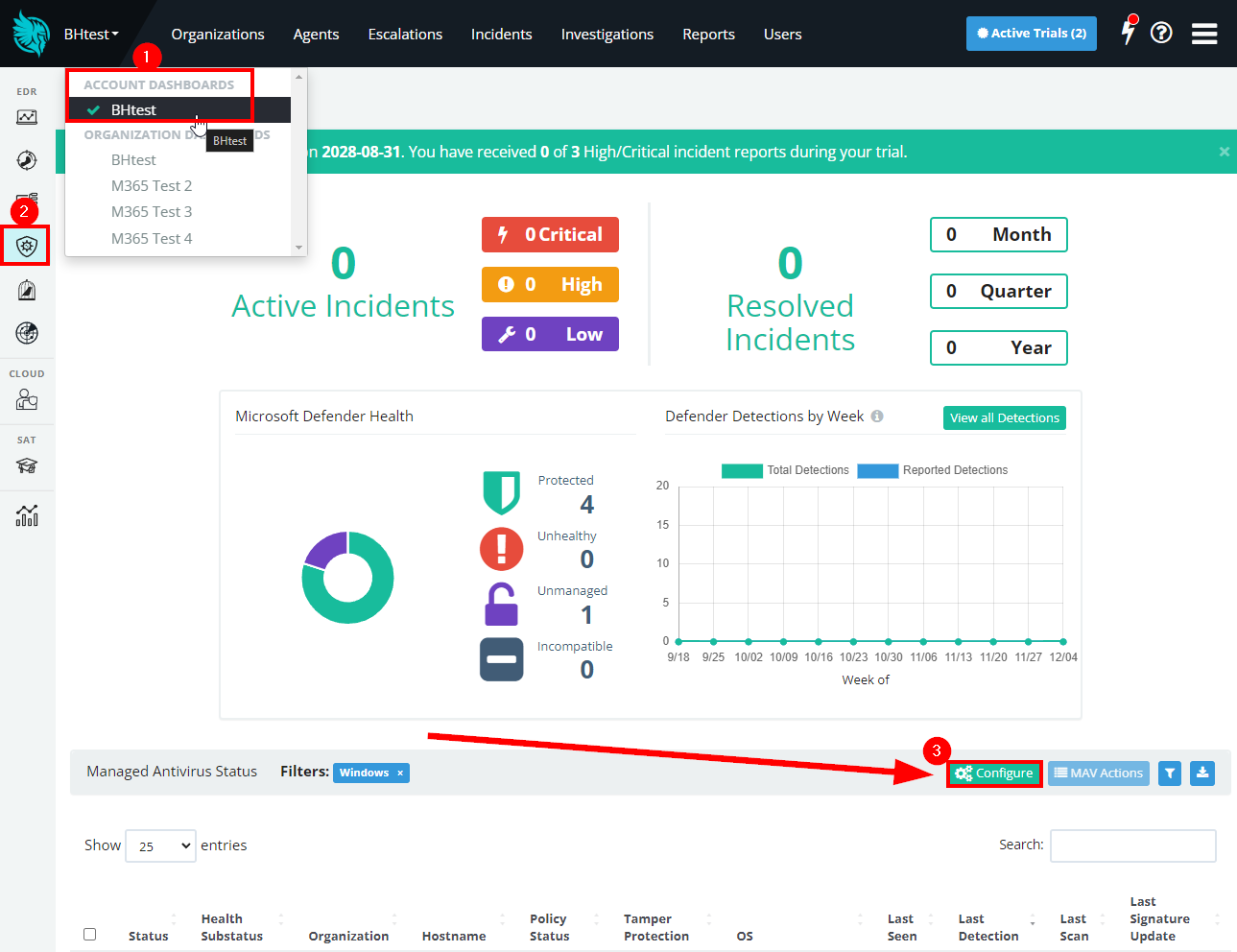Expand the BHtest account dropdown
The height and width of the screenshot is (952, 1237).
click(91, 35)
